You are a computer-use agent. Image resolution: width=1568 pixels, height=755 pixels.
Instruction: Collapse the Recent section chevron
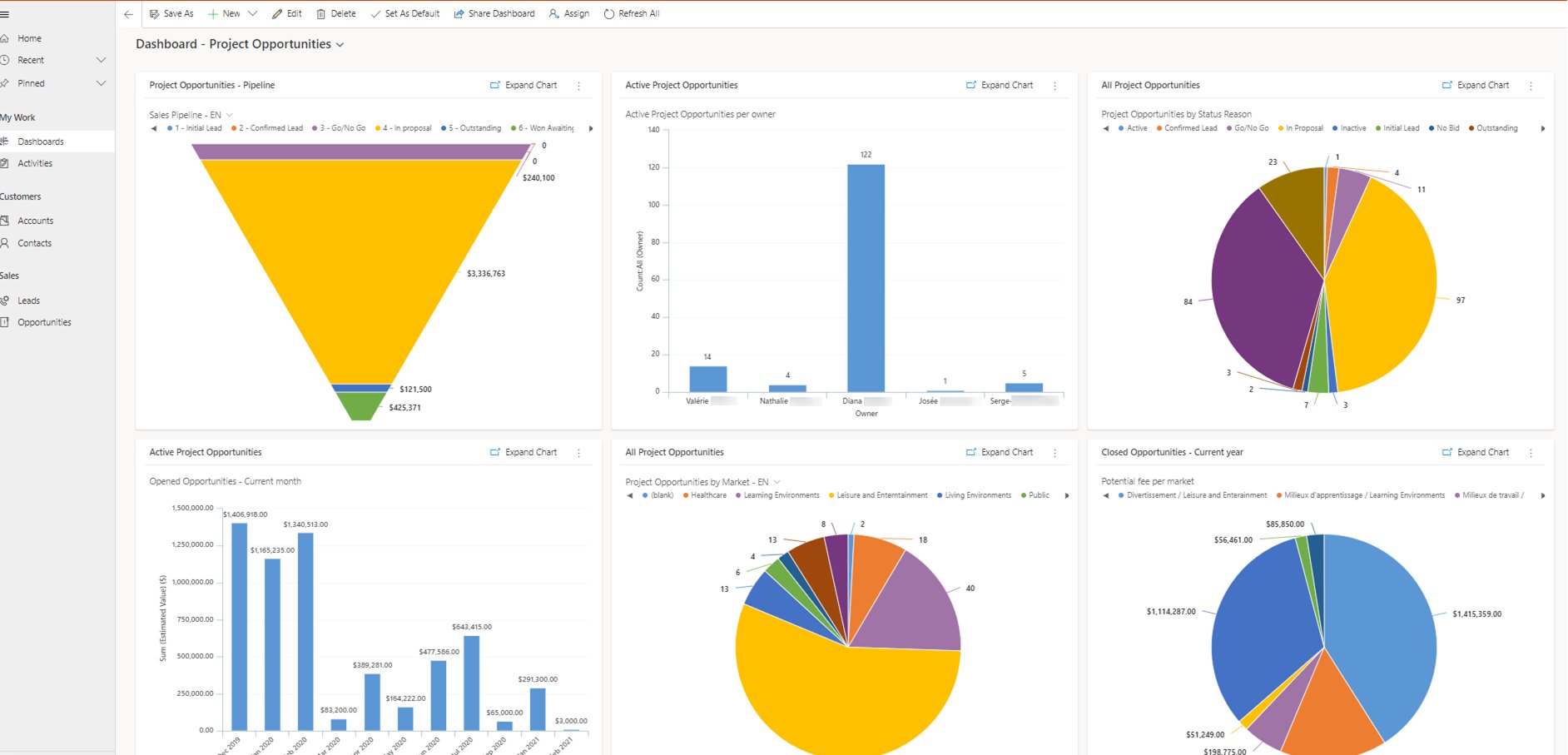[x=101, y=59]
